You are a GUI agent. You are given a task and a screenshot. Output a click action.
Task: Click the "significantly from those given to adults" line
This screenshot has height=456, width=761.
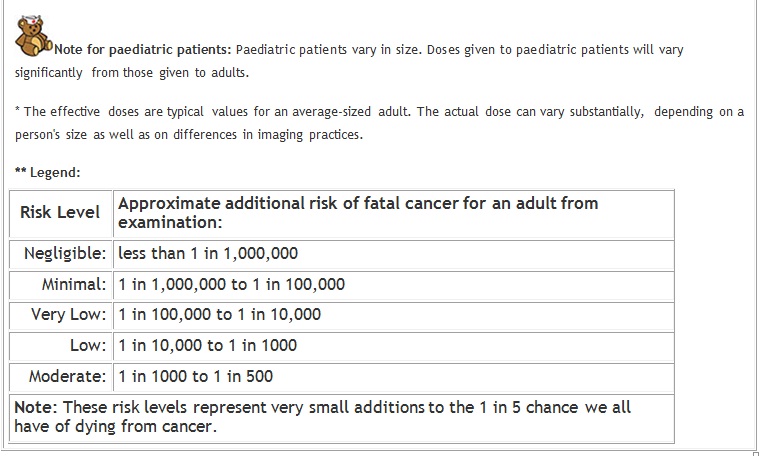[132, 73]
